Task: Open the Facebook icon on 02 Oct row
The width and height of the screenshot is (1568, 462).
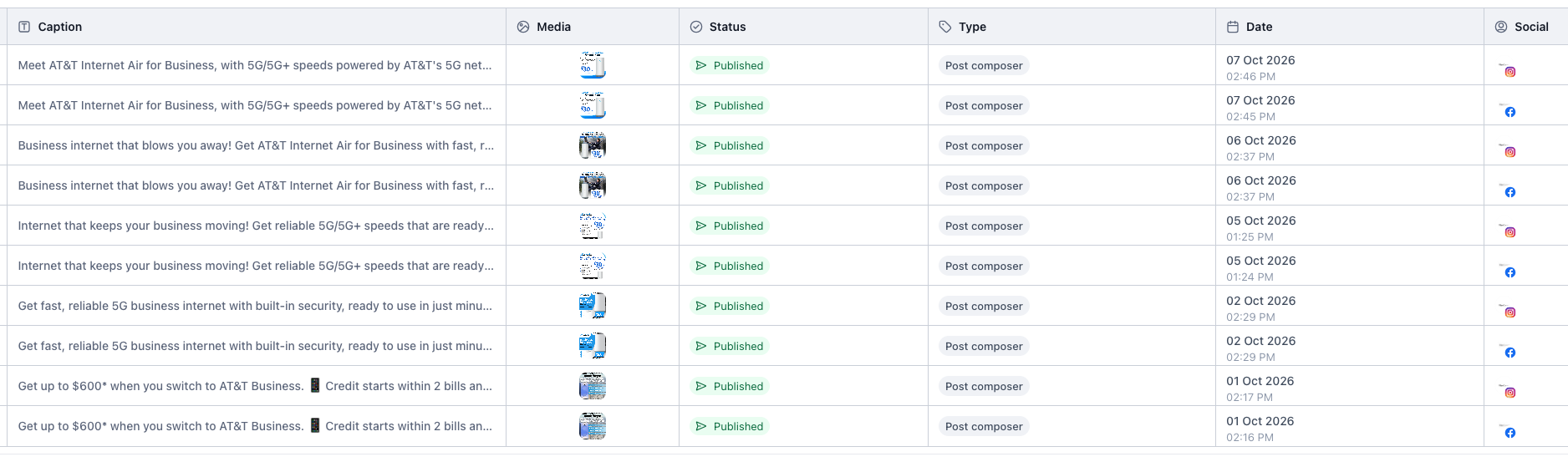Action: pyautogui.click(x=1510, y=353)
